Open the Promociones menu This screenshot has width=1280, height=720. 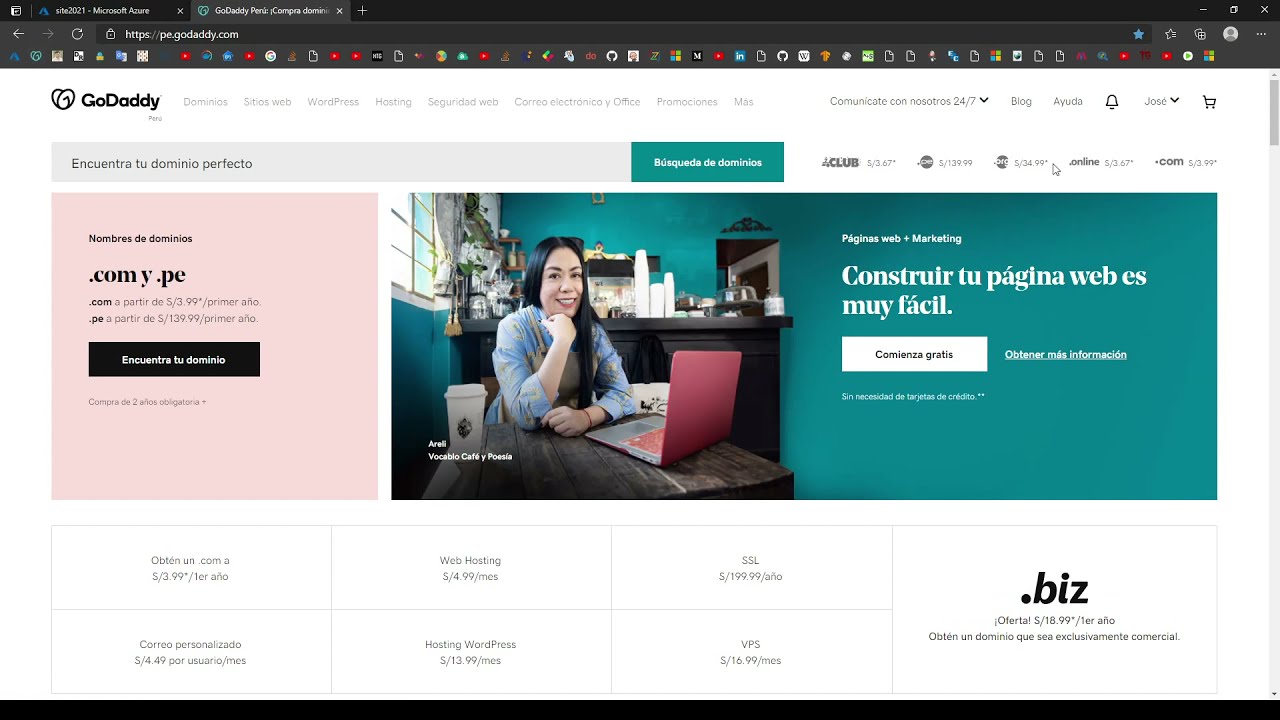click(687, 102)
